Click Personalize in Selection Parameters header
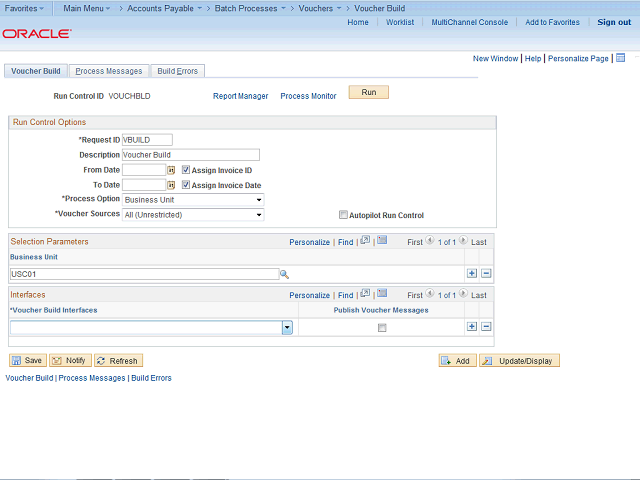Viewport: 640px width, 480px height. [309, 242]
